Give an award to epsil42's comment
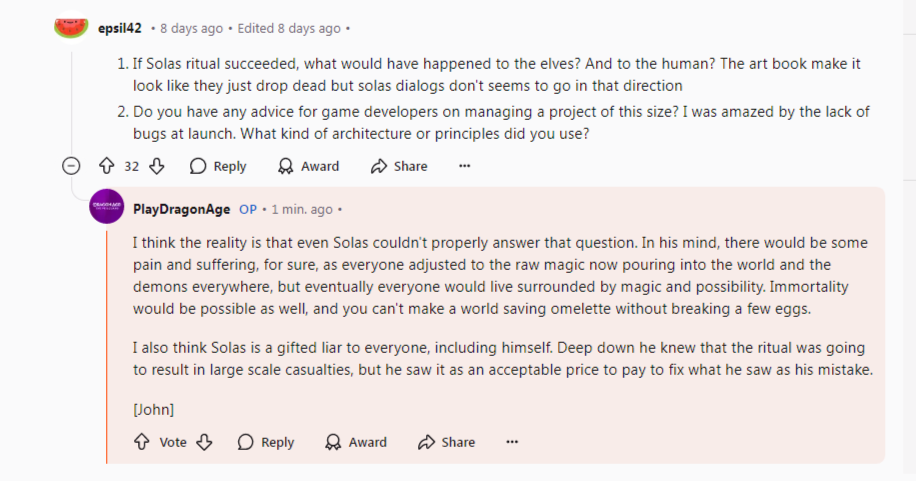916x481 pixels. coord(308,167)
